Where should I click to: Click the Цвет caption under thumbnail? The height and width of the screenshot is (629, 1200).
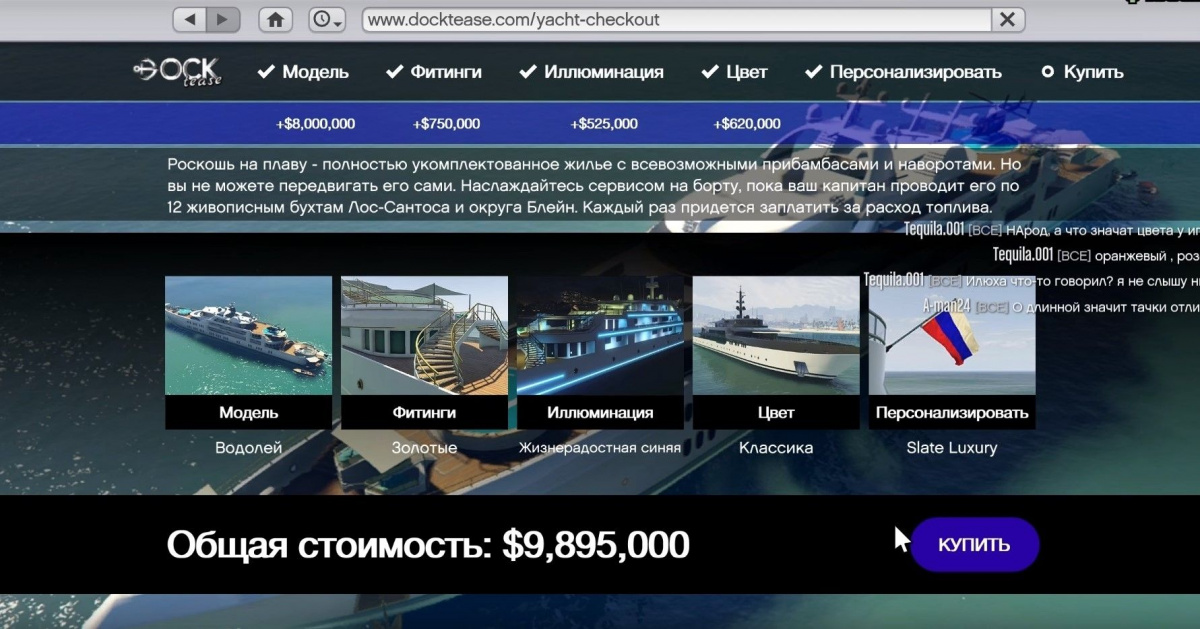(x=776, y=412)
